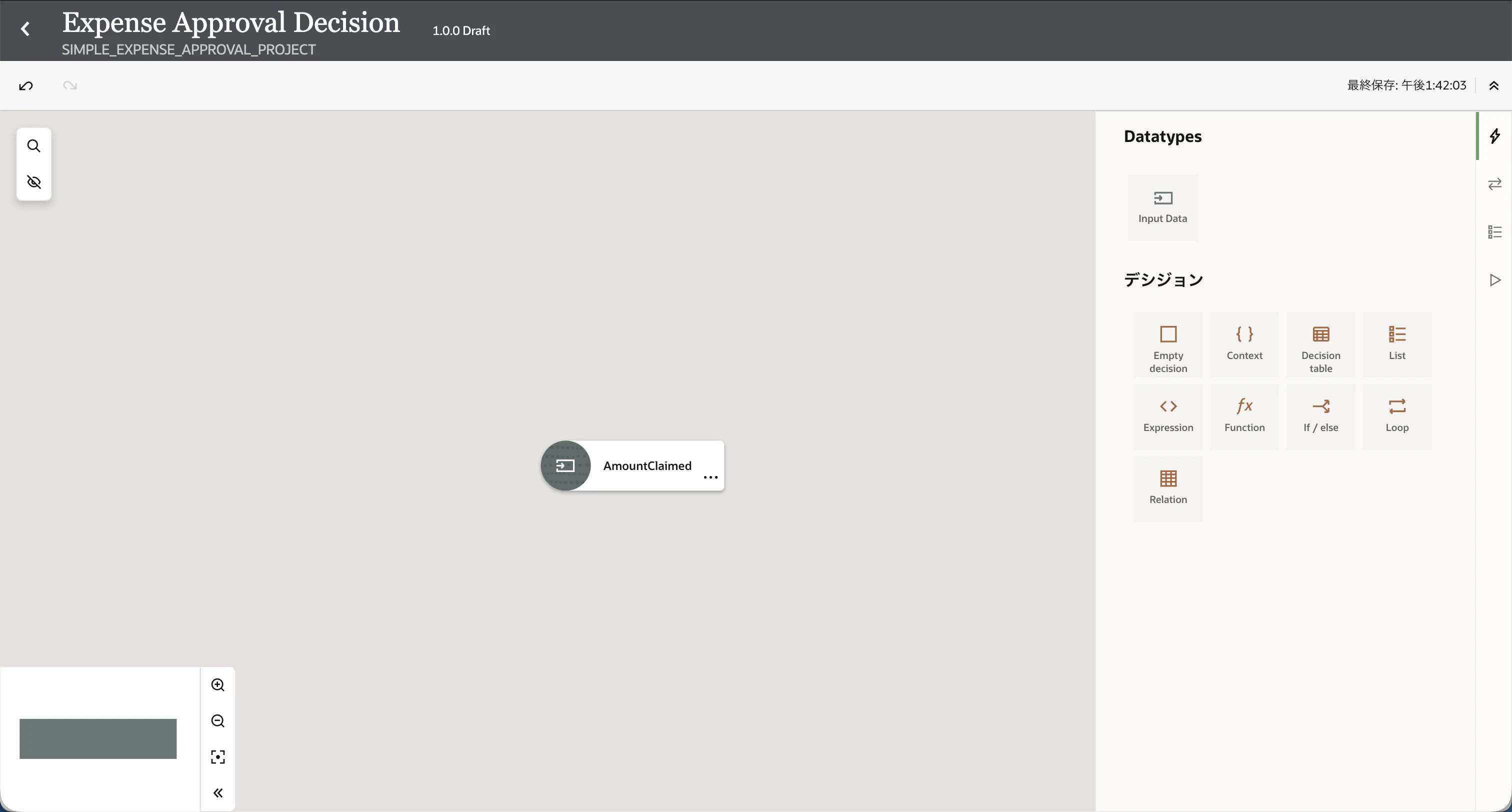Open the canvas search tool
Image resolution: width=1512 pixels, height=812 pixels.
point(34,145)
